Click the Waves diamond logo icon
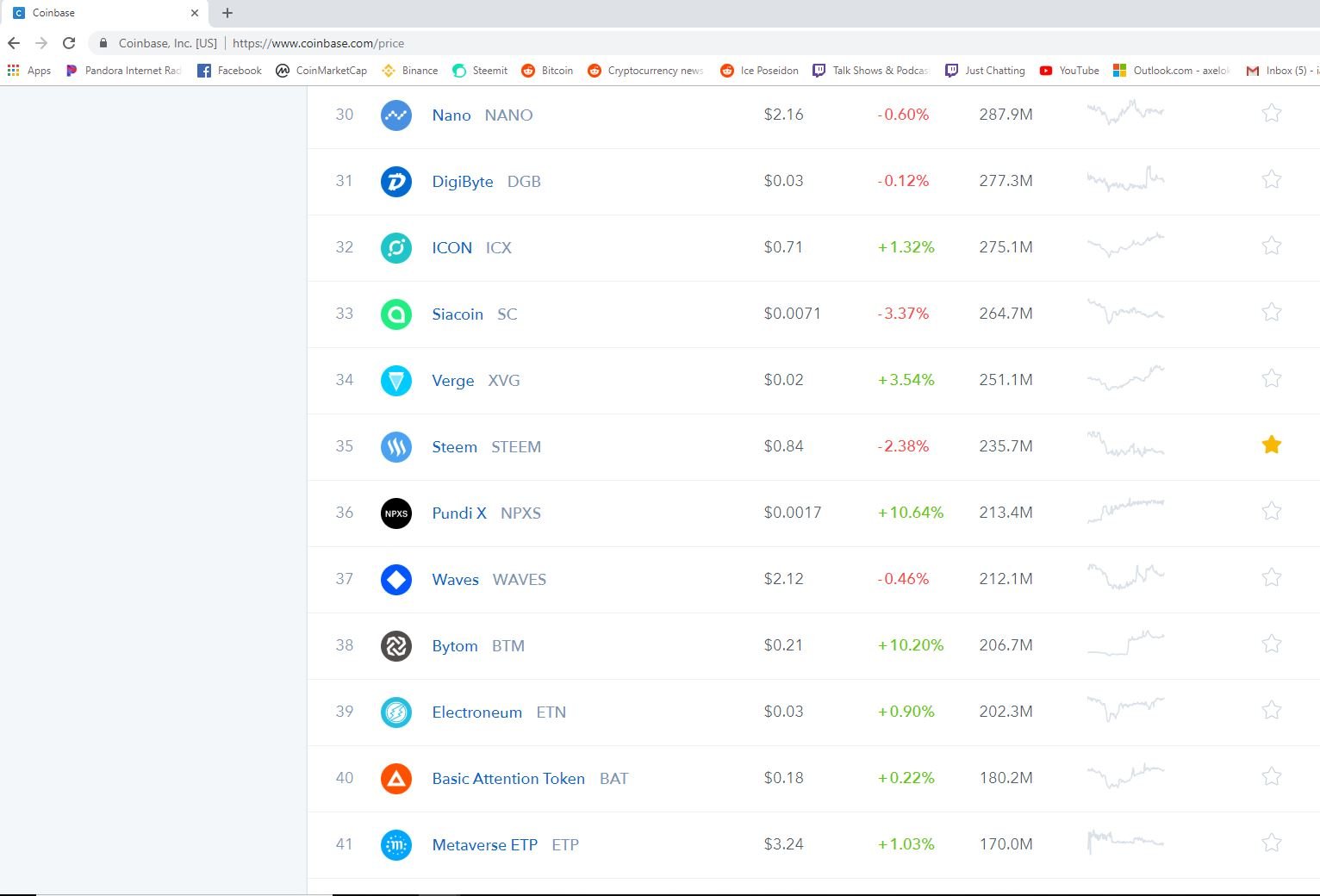Viewport: 1320px width, 896px height. pyautogui.click(x=396, y=580)
